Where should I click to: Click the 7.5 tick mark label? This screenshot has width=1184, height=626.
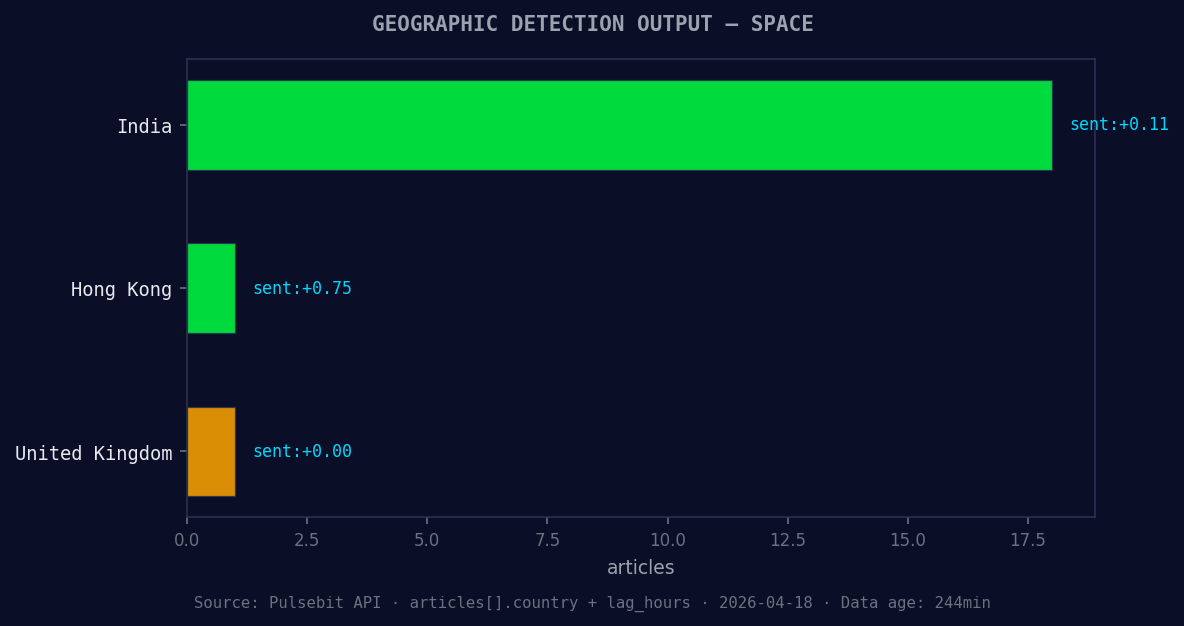click(x=548, y=538)
